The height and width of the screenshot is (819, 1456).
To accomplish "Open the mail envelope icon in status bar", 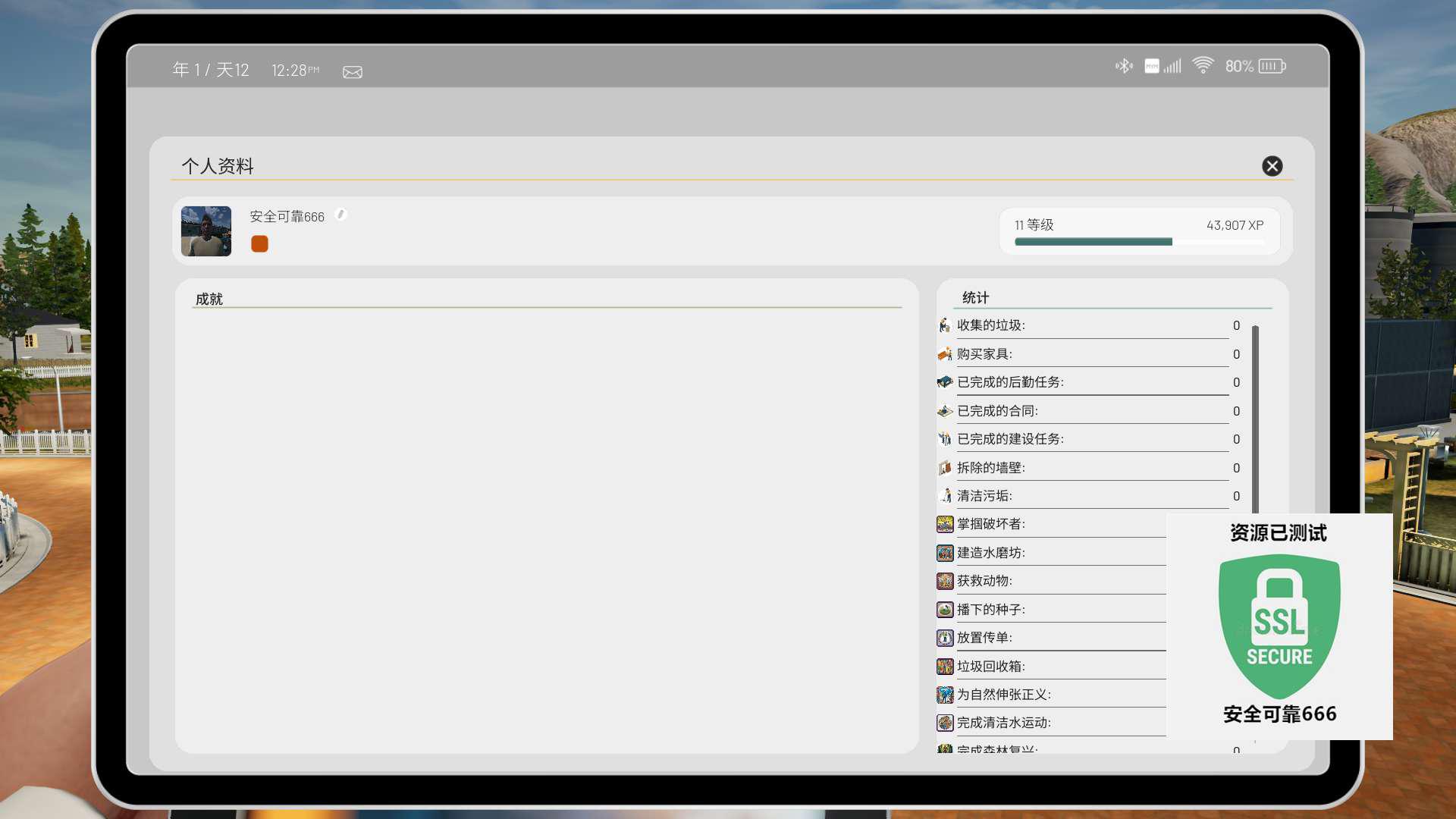I will (x=353, y=72).
